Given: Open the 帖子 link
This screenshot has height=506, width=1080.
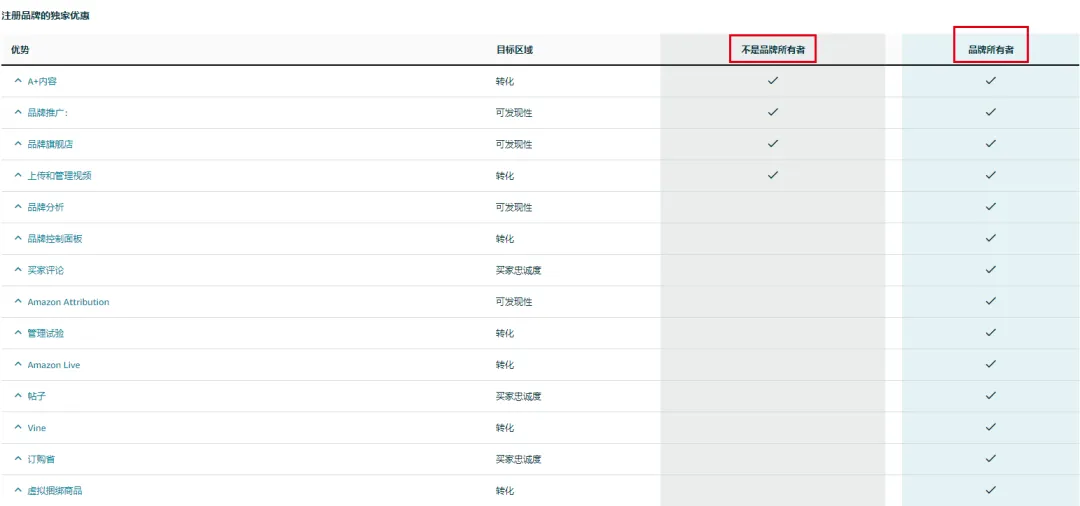Looking at the screenshot, I should tap(37, 397).
